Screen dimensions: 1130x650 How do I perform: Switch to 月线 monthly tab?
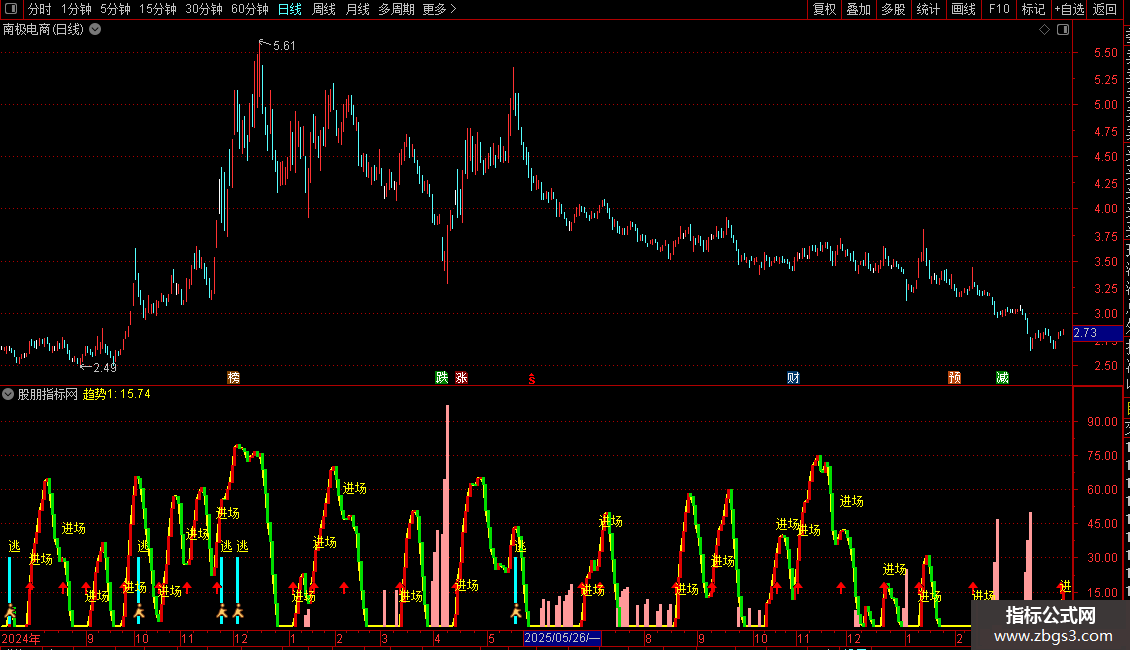click(357, 9)
